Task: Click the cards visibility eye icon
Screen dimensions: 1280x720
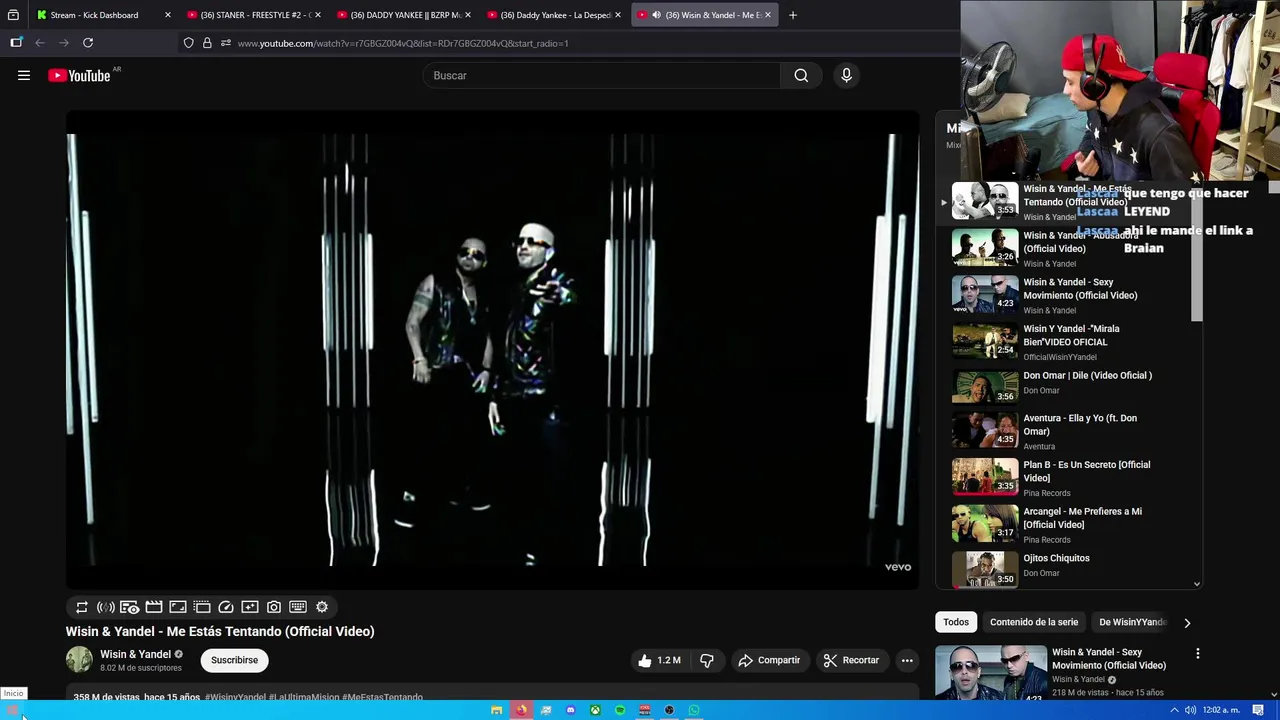Action: click(x=129, y=607)
